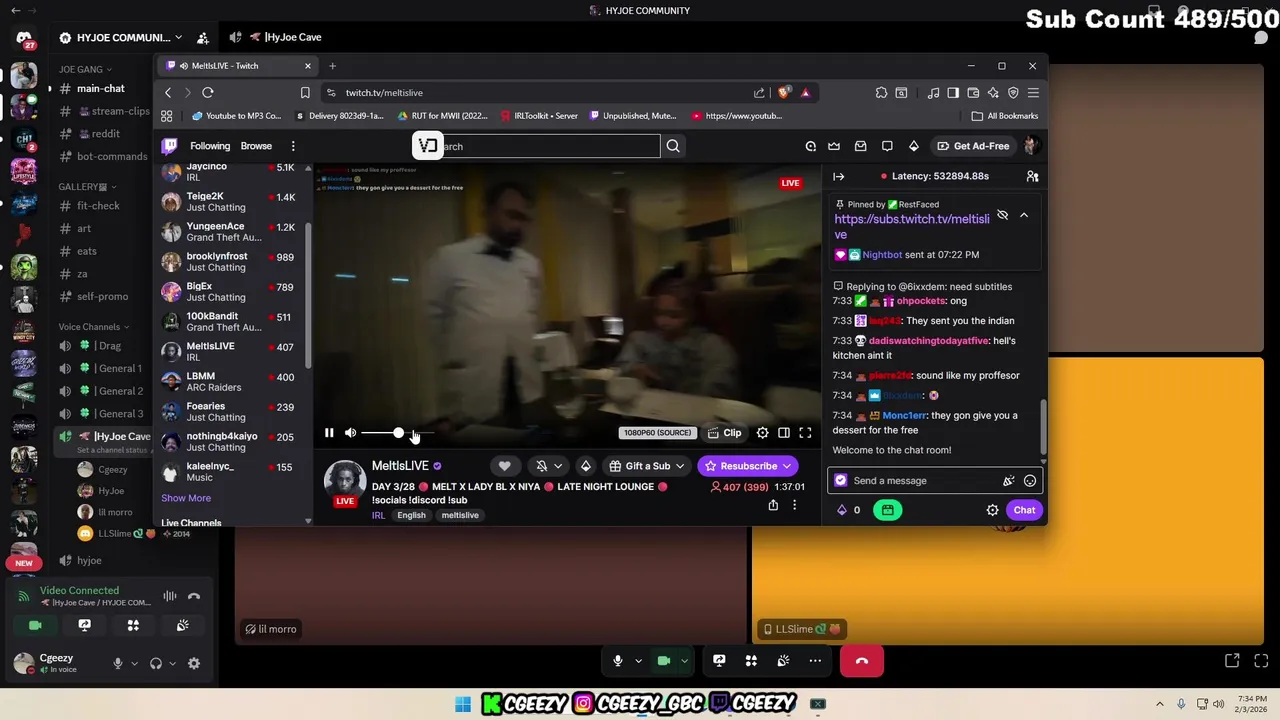Open browser extensions puzzle icon
This screenshot has width=1280, height=720.
pyautogui.click(x=881, y=92)
